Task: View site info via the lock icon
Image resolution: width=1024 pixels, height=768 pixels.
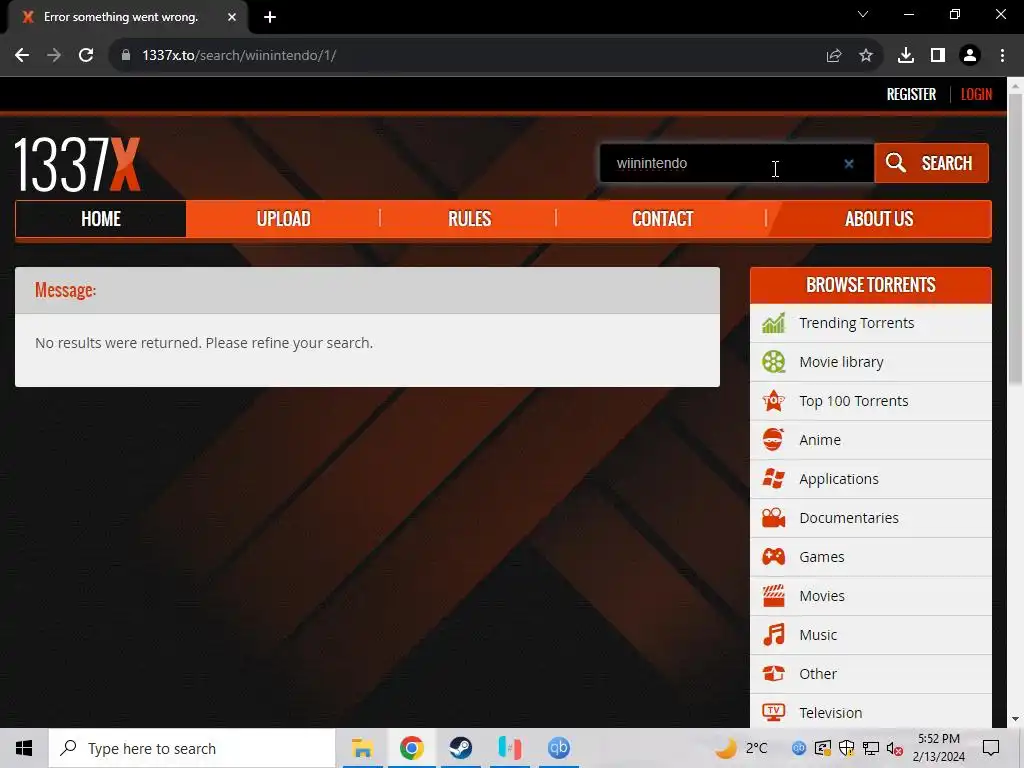Action: click(x=126, y=56)
